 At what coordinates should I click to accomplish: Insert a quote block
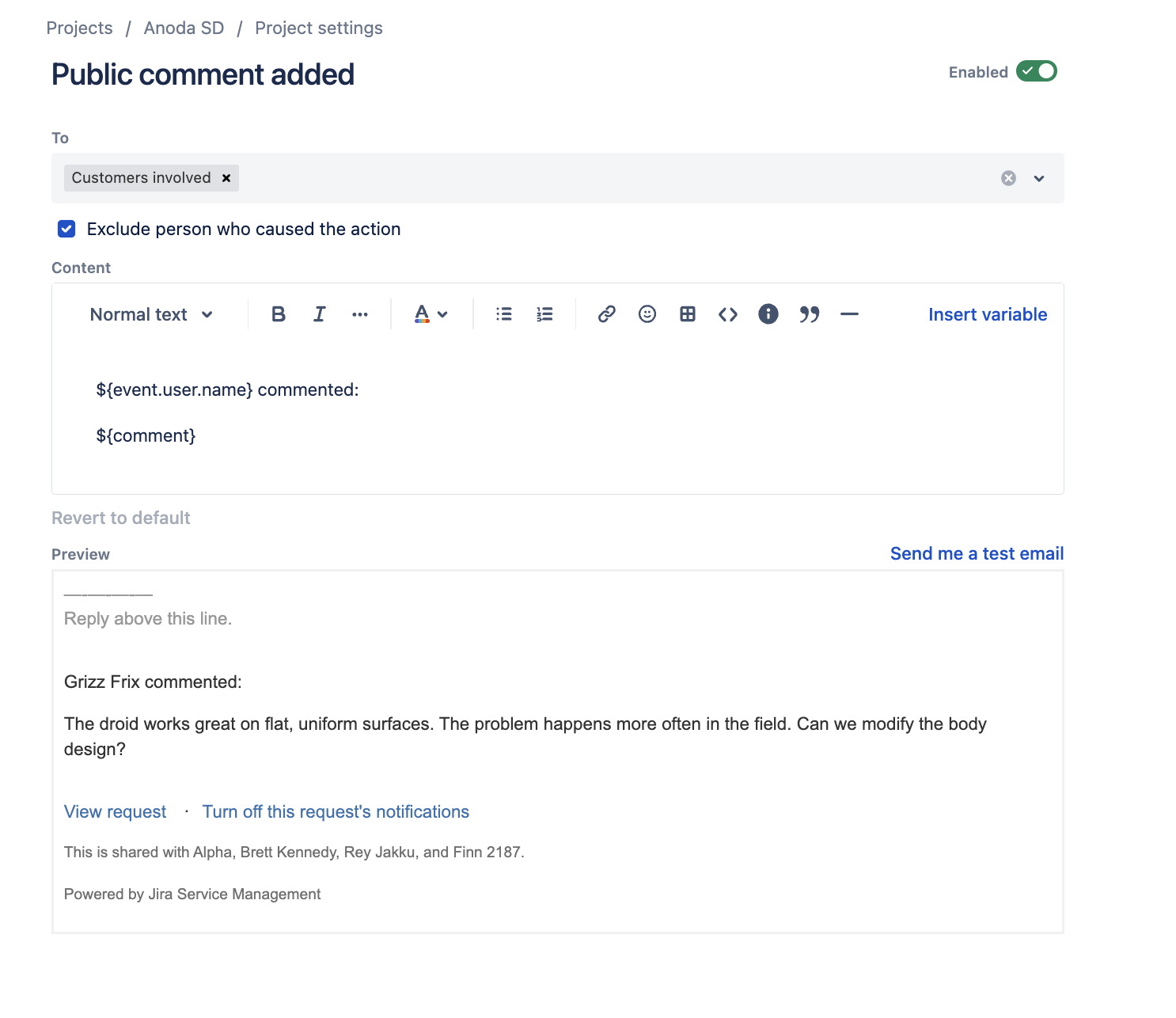tap(809, 314)
